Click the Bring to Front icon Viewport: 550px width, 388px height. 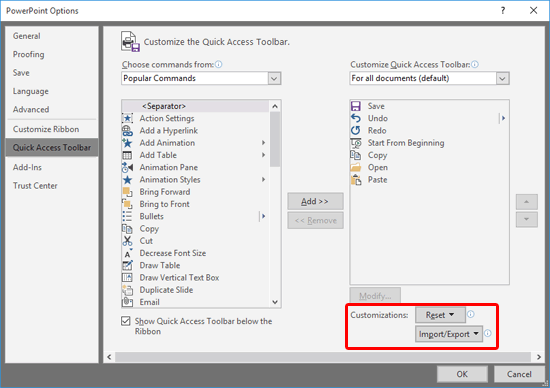tap(127, 204)
